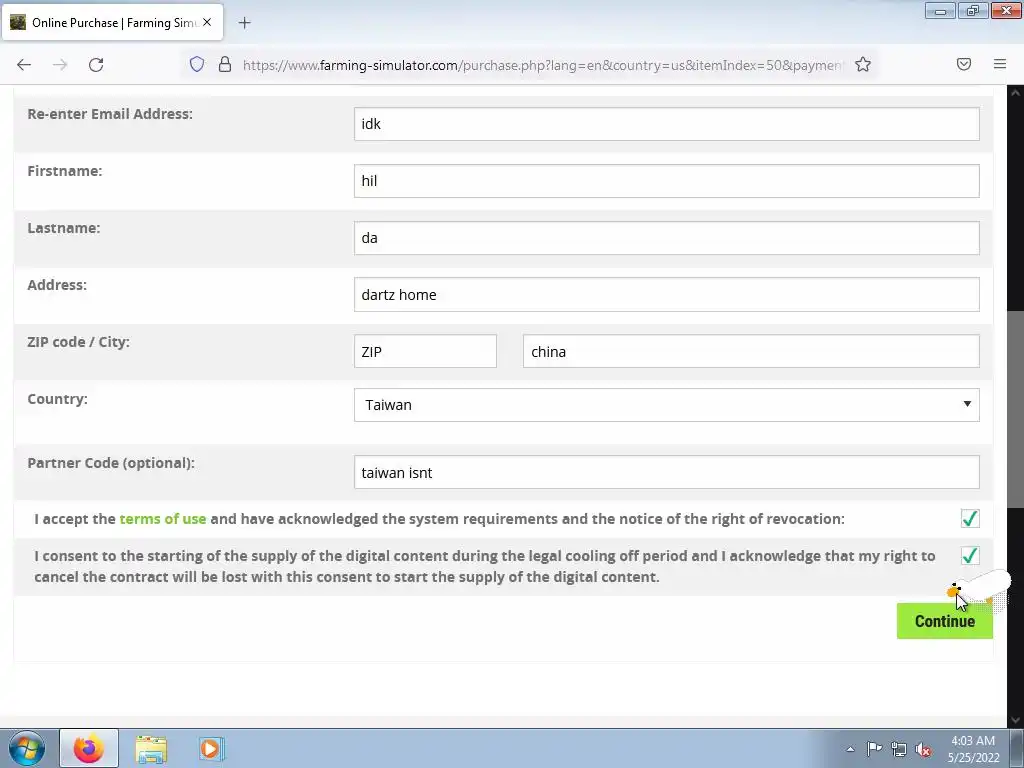Viewport: 1024px width, 768px height.
Task: Click the ZIP code field
Action: tap(425, 351)
